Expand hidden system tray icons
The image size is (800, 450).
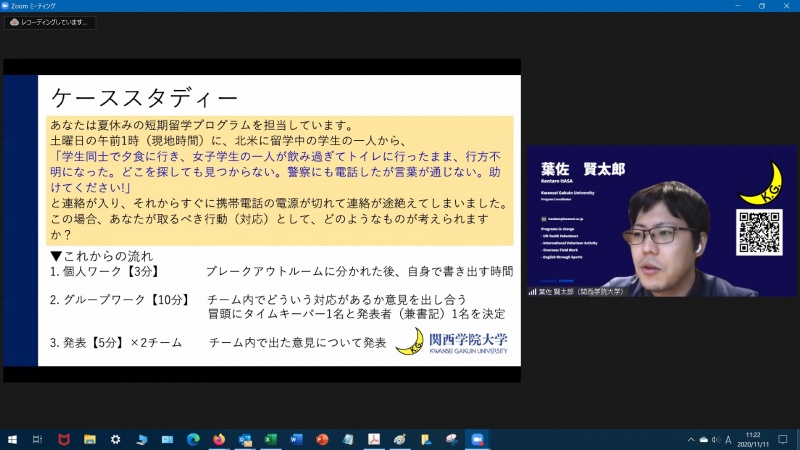point(690,439)
